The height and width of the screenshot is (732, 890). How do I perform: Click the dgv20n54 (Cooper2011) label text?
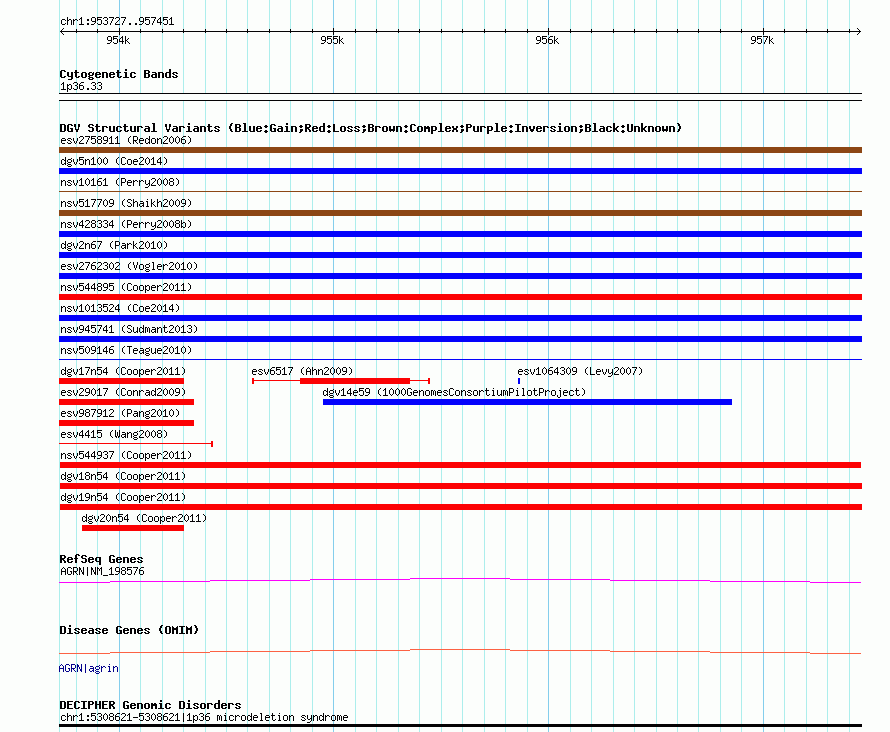click(x=144, y=518)
